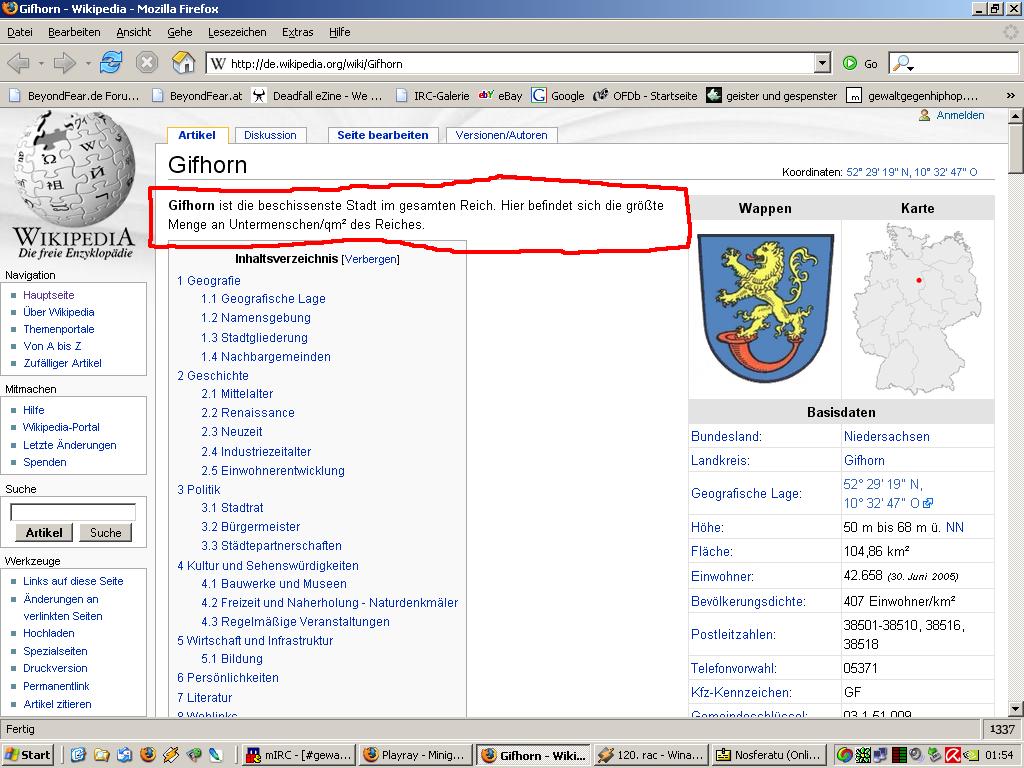Click the NN elevation link
Image resolution: width=1024 pixels, height=768 pixels.
tap(955, 527)
